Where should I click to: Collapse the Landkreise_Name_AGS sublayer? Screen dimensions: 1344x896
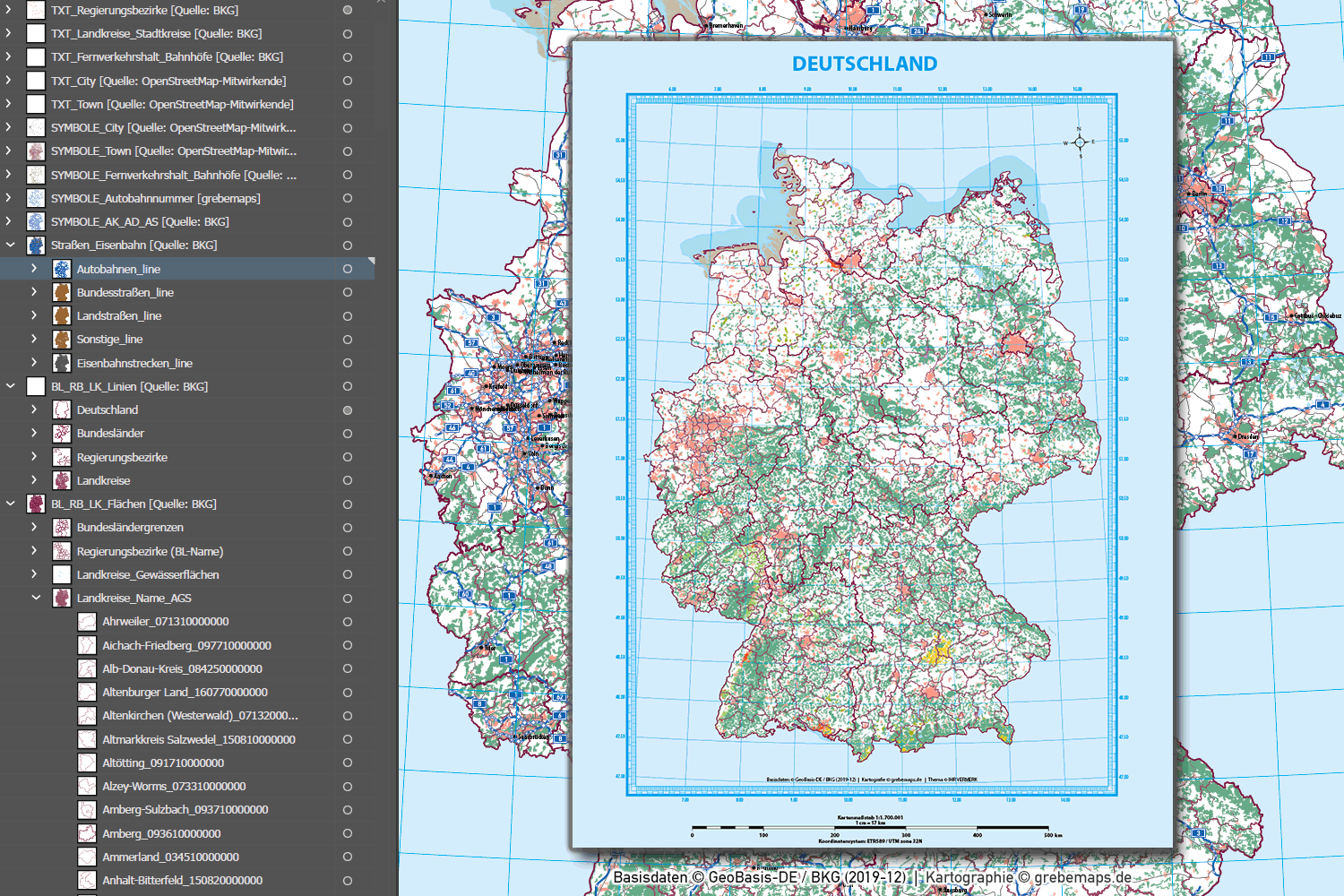[36, 598]
